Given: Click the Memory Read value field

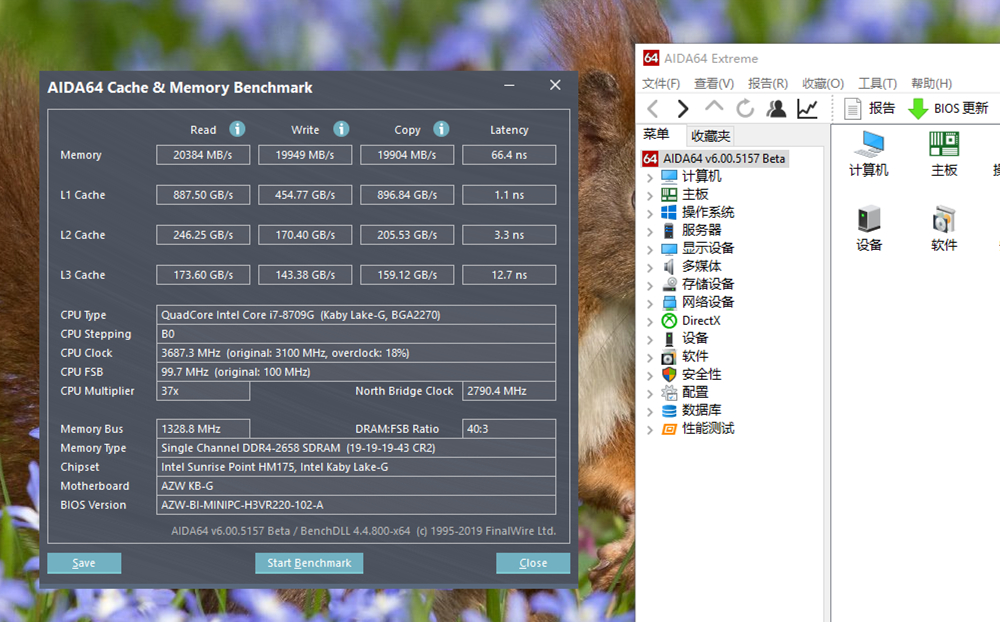Looking at the screenshot, I should point(203,155).
